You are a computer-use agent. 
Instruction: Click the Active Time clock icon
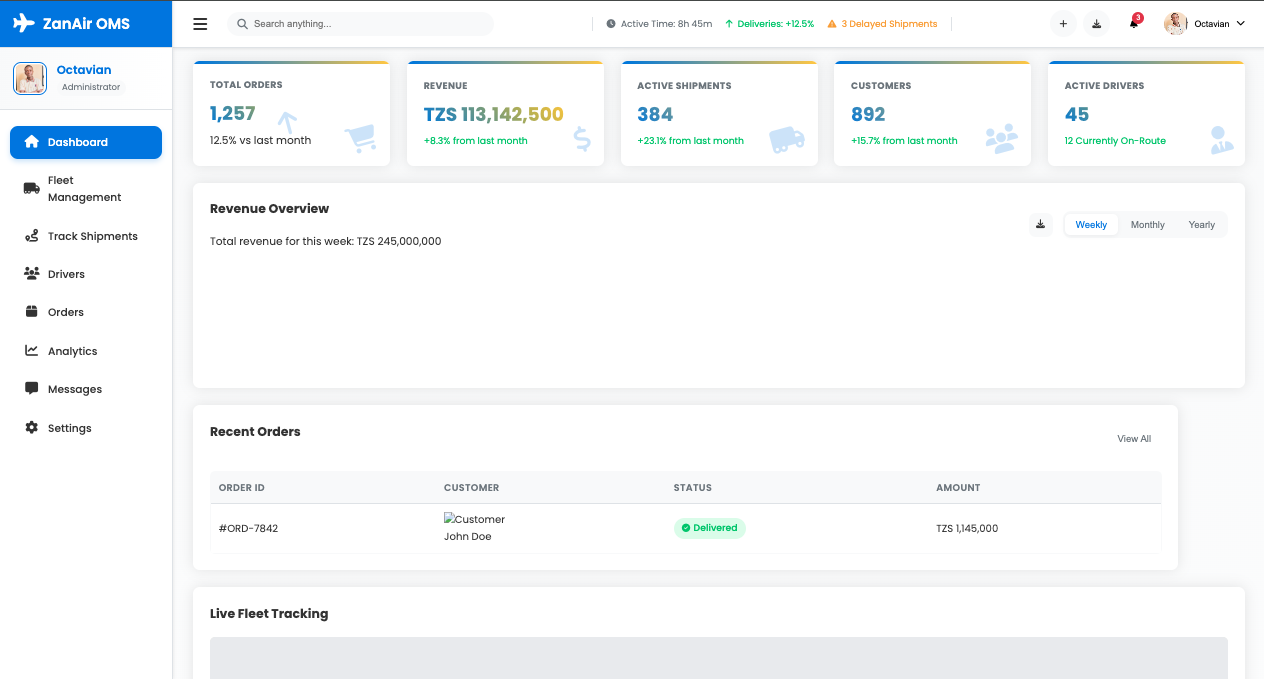pos(611,24)
